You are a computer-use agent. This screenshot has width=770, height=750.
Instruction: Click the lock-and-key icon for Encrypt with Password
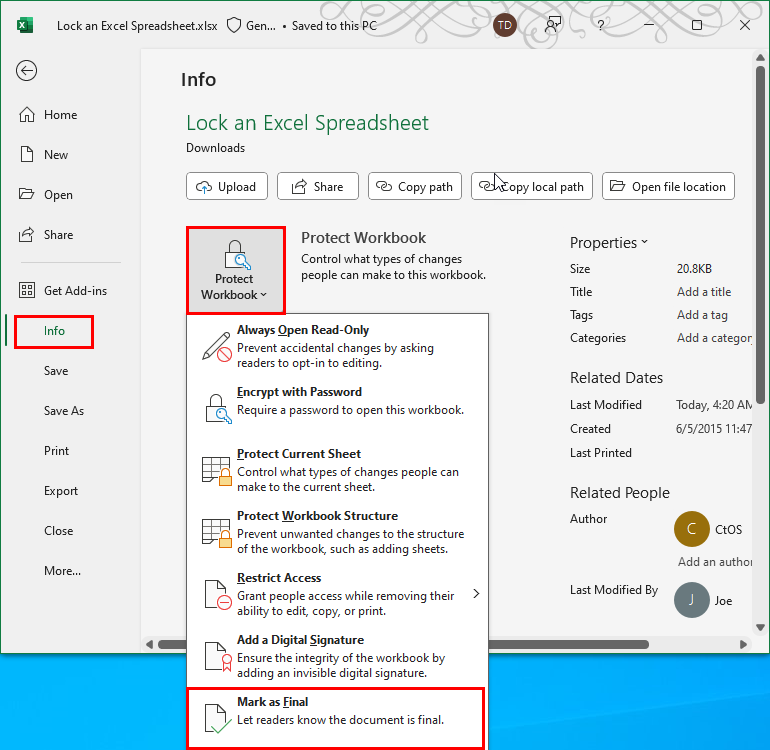[x=218, y=408]
